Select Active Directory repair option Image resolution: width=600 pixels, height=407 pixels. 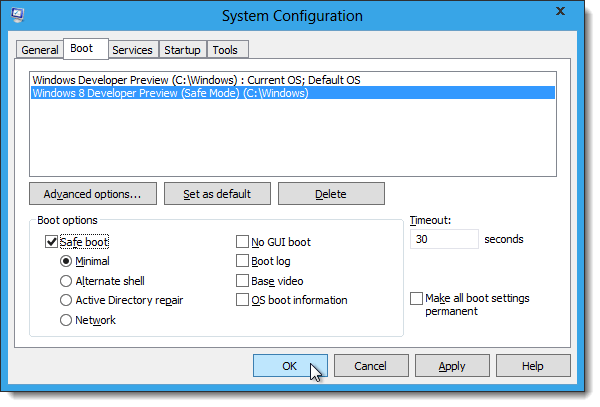pyautogui.click(x=66, y=300)
